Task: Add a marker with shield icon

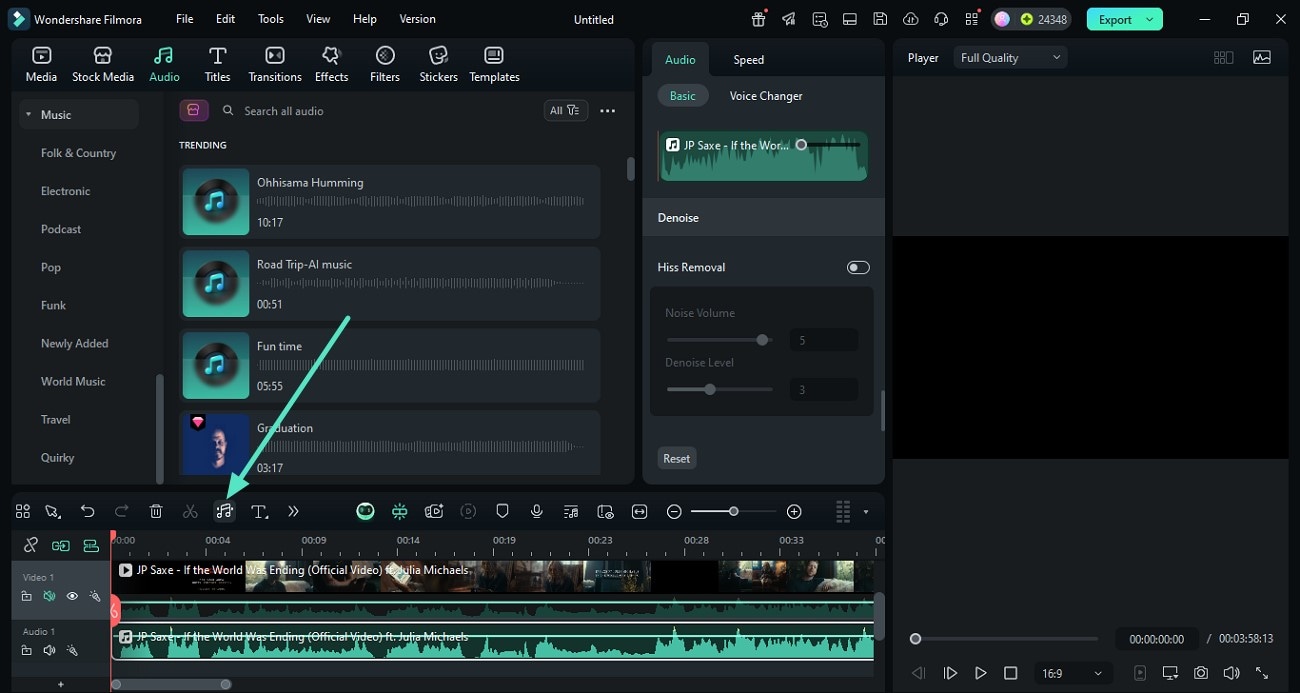Action: (x=502, y=511)
